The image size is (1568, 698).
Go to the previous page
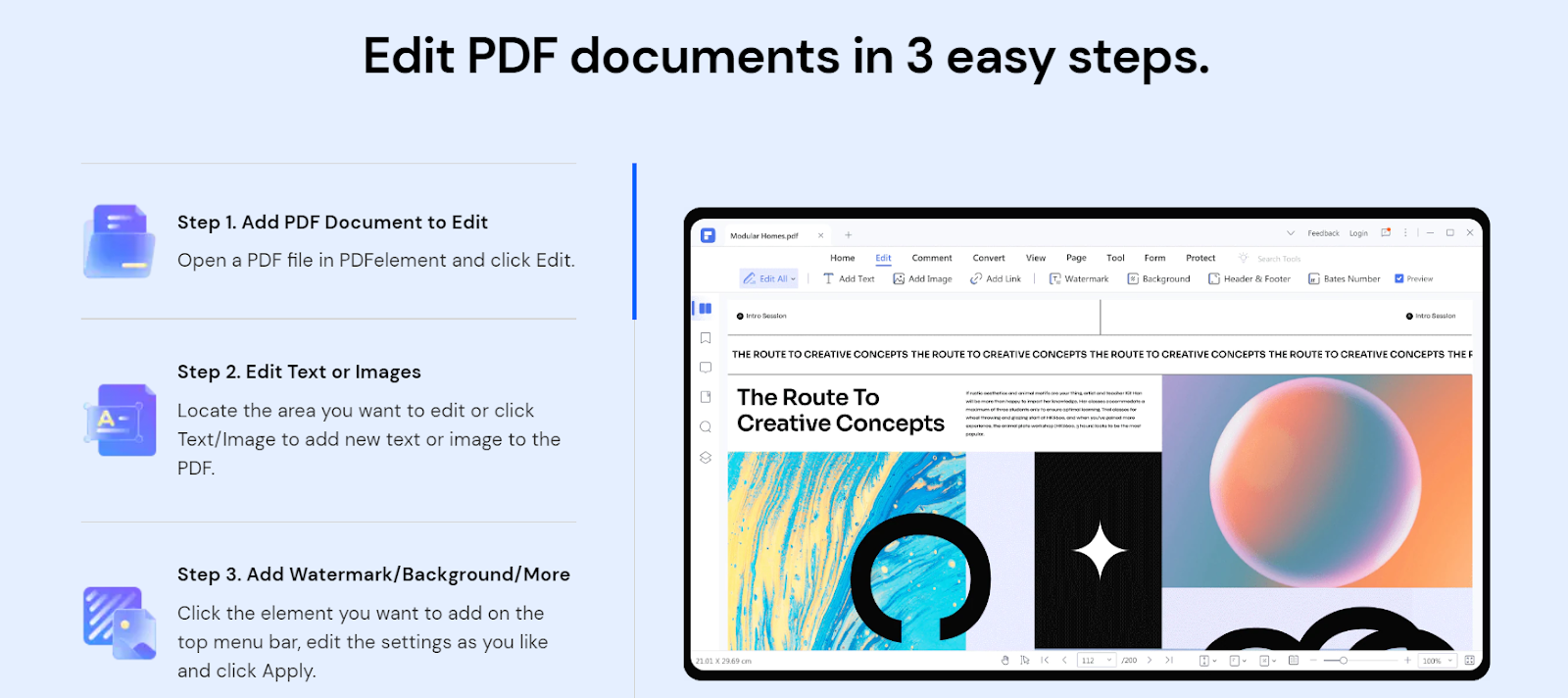point(1064,661)
